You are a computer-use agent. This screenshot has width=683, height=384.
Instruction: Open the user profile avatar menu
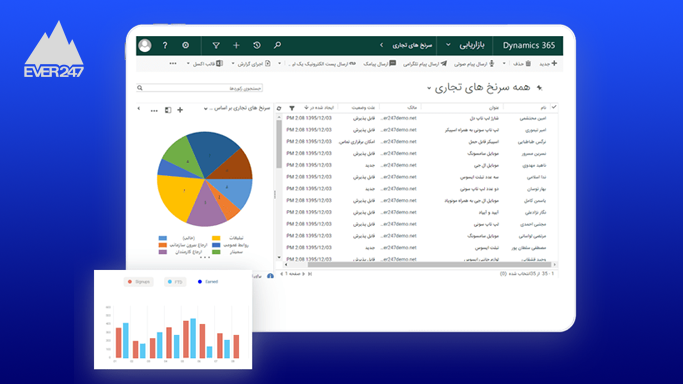coord(145,45)
